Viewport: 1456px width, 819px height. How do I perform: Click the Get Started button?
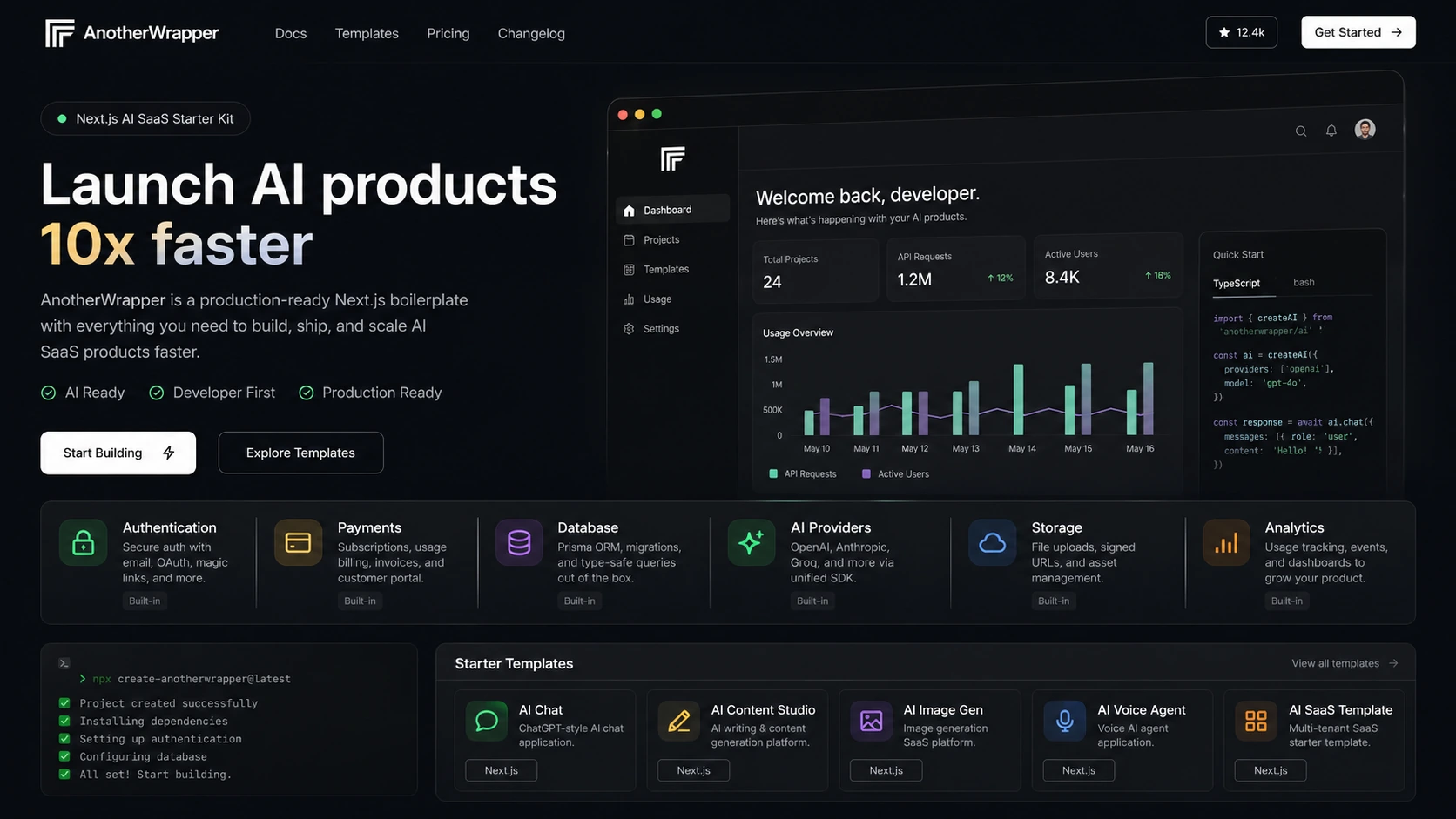pos(1358,32)
